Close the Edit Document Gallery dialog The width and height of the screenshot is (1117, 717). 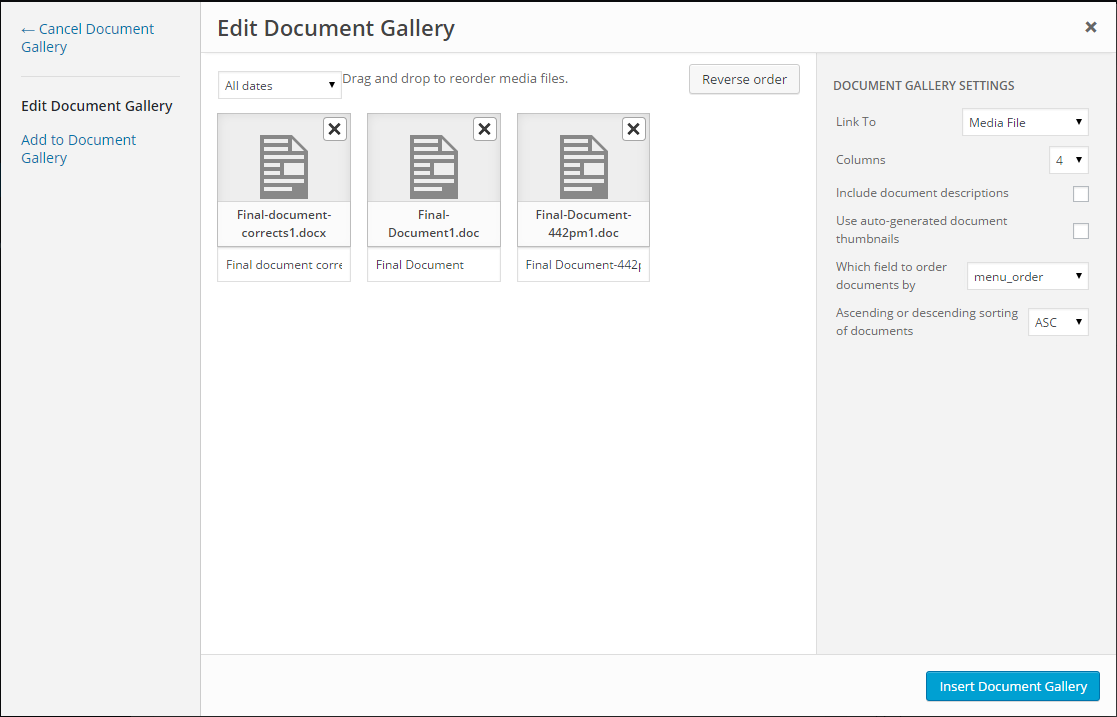point(1091,28)
